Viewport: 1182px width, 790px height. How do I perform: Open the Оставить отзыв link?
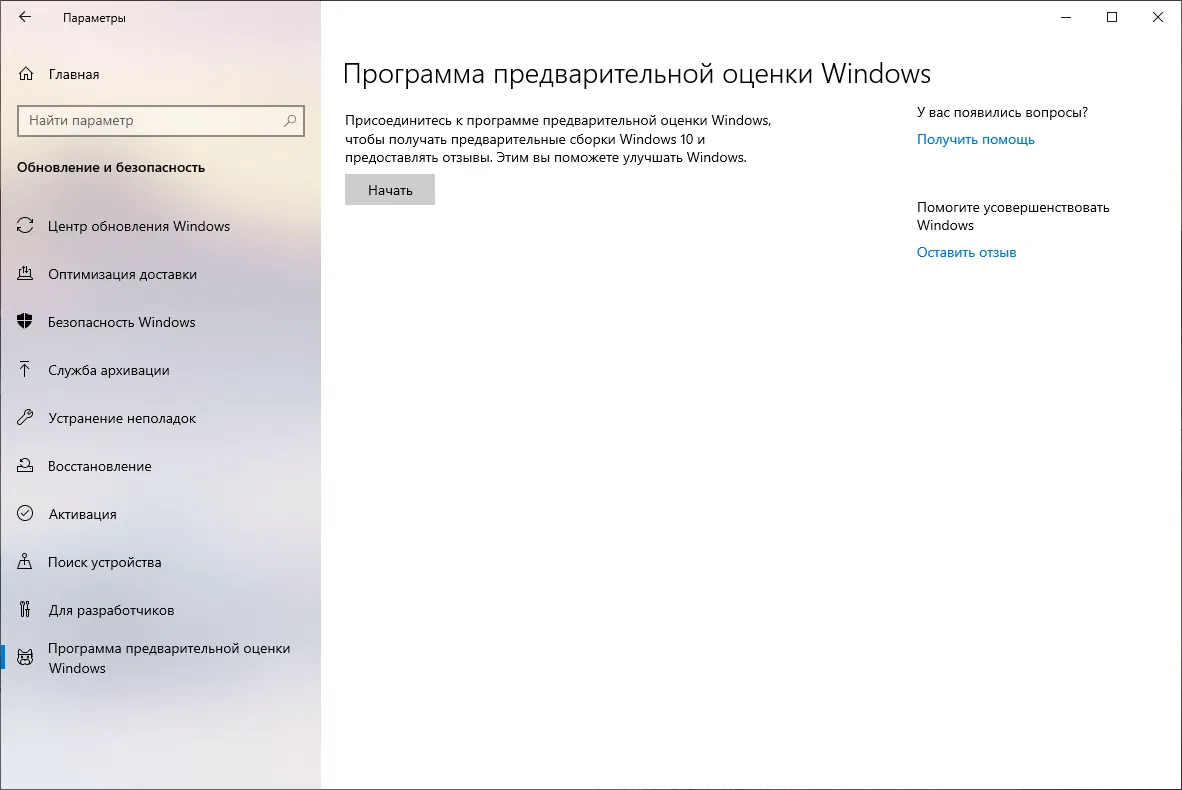point(966,253)
